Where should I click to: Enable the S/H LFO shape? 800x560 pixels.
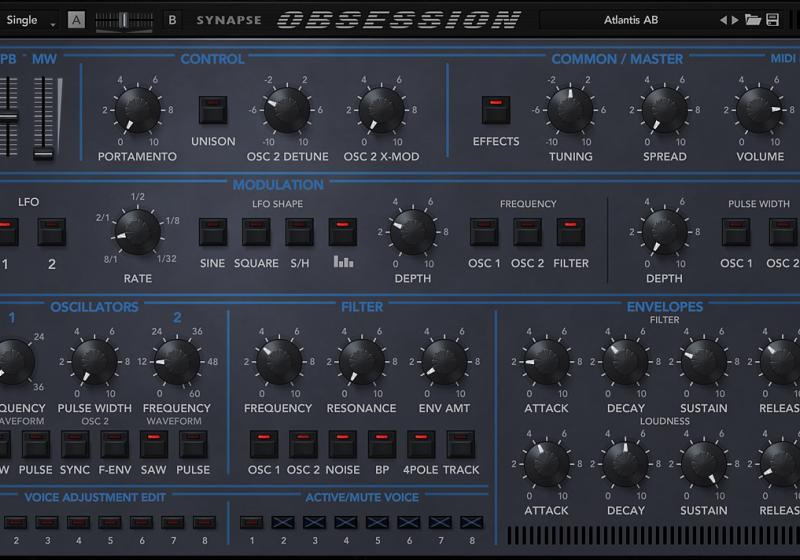(x=299, y=232)
